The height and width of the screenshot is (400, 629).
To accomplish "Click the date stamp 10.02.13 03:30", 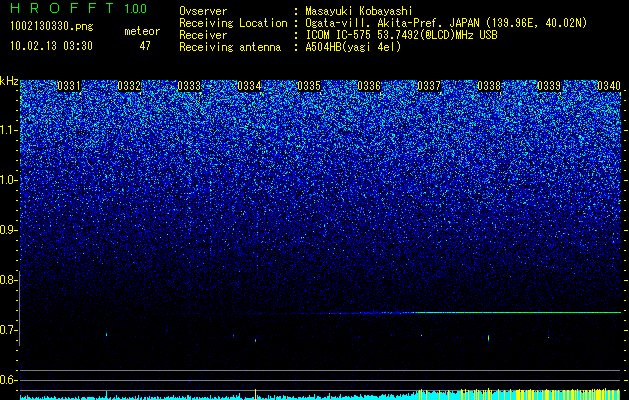I will 51,46.
